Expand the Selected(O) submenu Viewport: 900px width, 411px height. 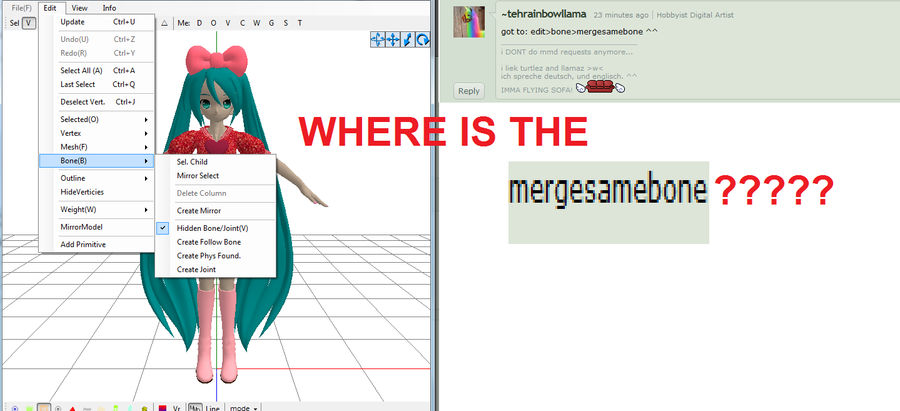click(96, 119)
